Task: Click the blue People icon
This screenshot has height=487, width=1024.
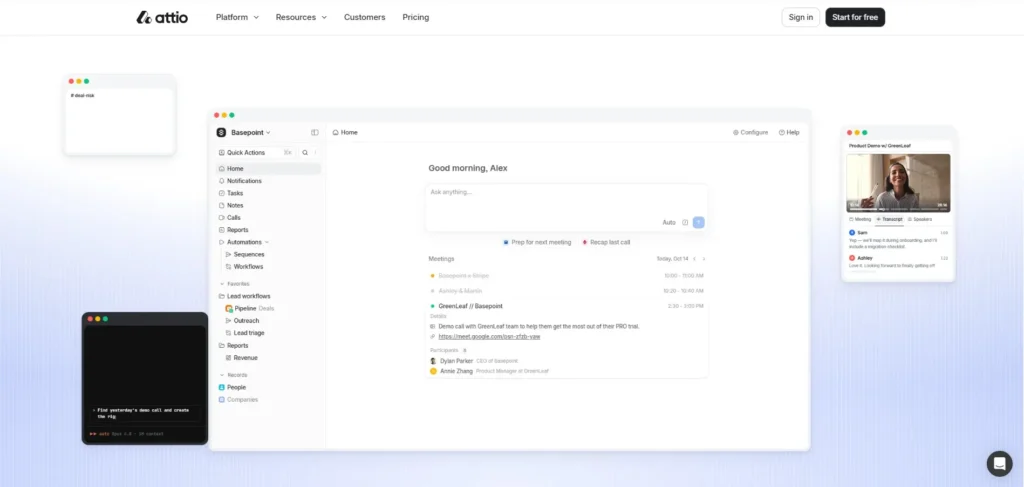Action: pyautogui.click(x=221, y=387)
